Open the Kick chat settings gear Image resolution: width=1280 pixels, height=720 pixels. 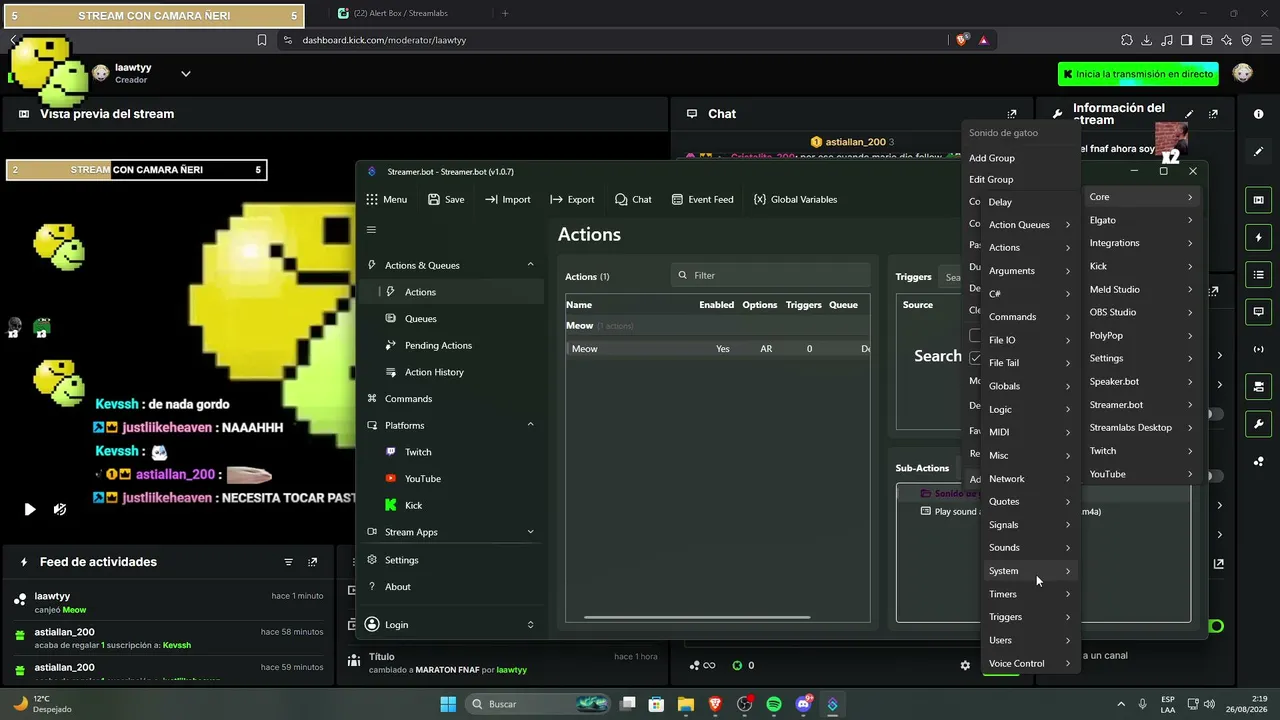point(965,665)
